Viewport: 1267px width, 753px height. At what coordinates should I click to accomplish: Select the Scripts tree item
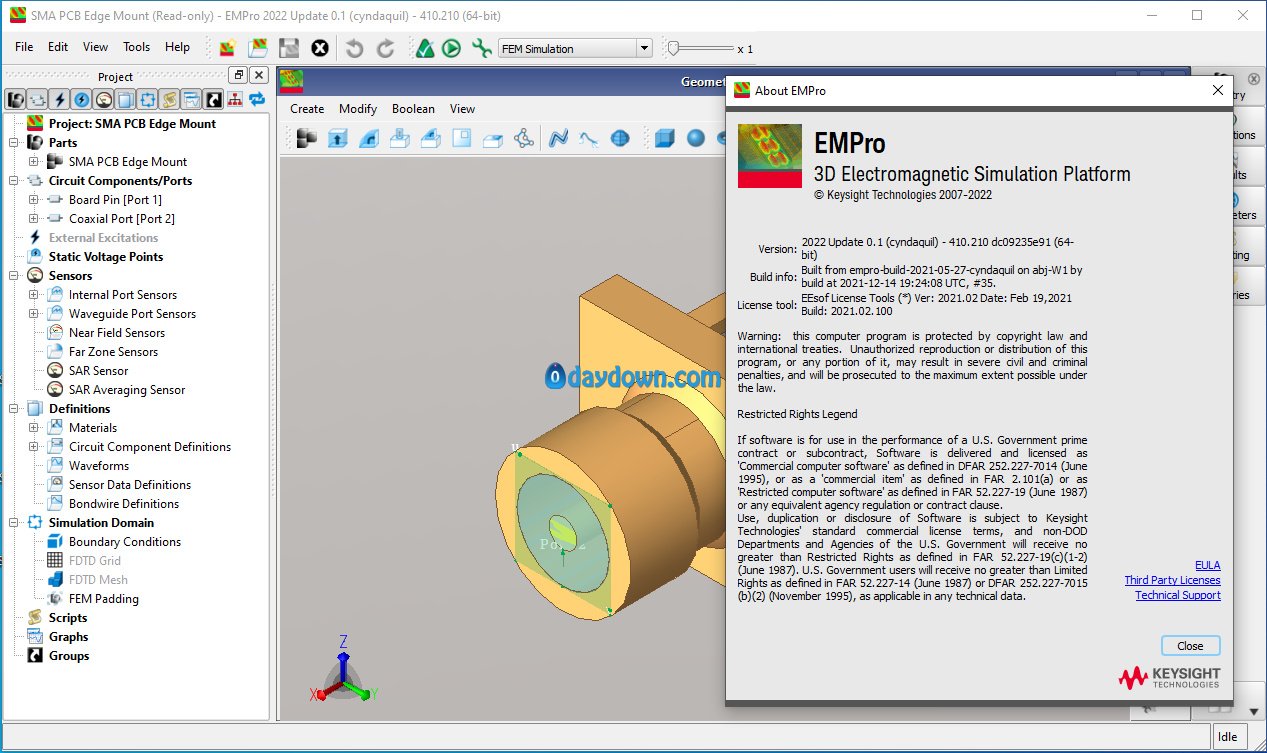point(68,618)
